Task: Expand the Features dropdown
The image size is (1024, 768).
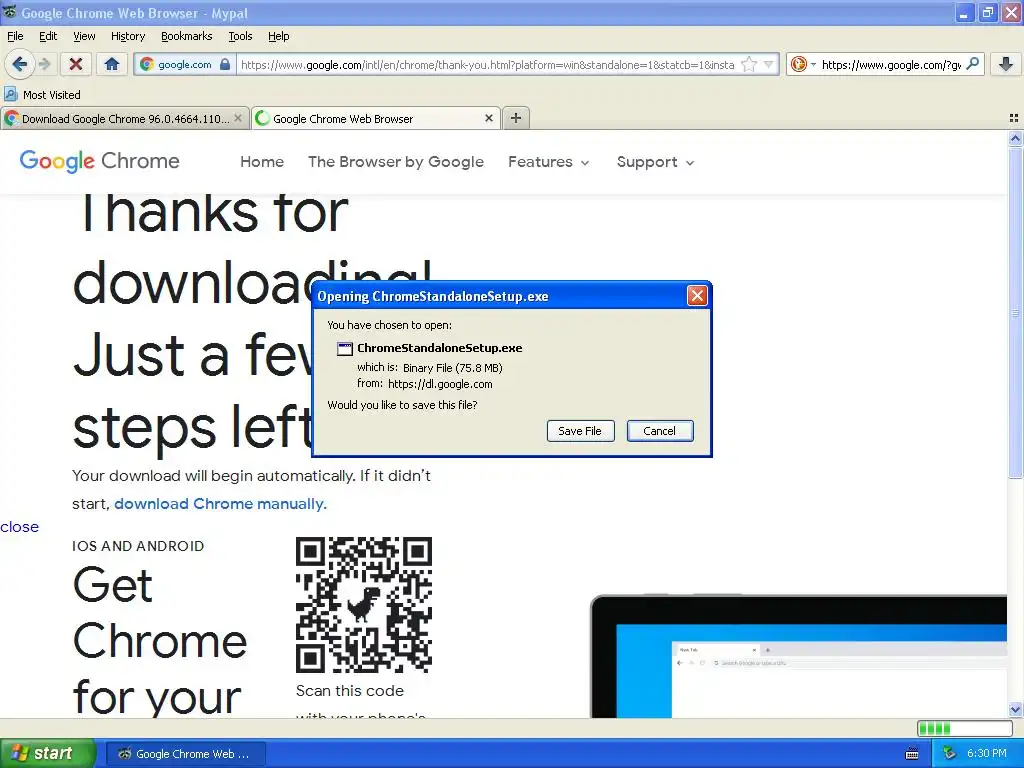Action: pos(549,162)
